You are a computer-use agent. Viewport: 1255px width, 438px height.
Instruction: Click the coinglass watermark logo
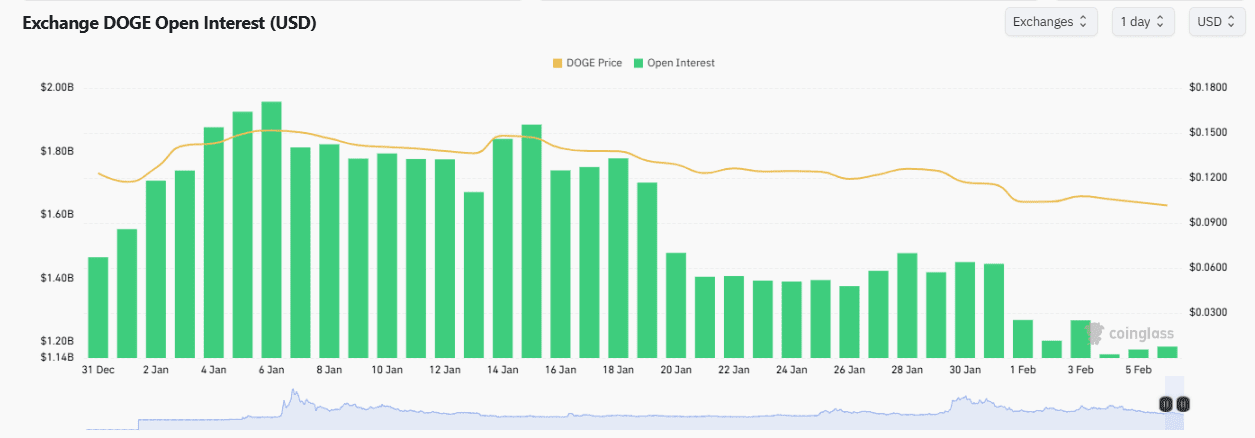1130,333
